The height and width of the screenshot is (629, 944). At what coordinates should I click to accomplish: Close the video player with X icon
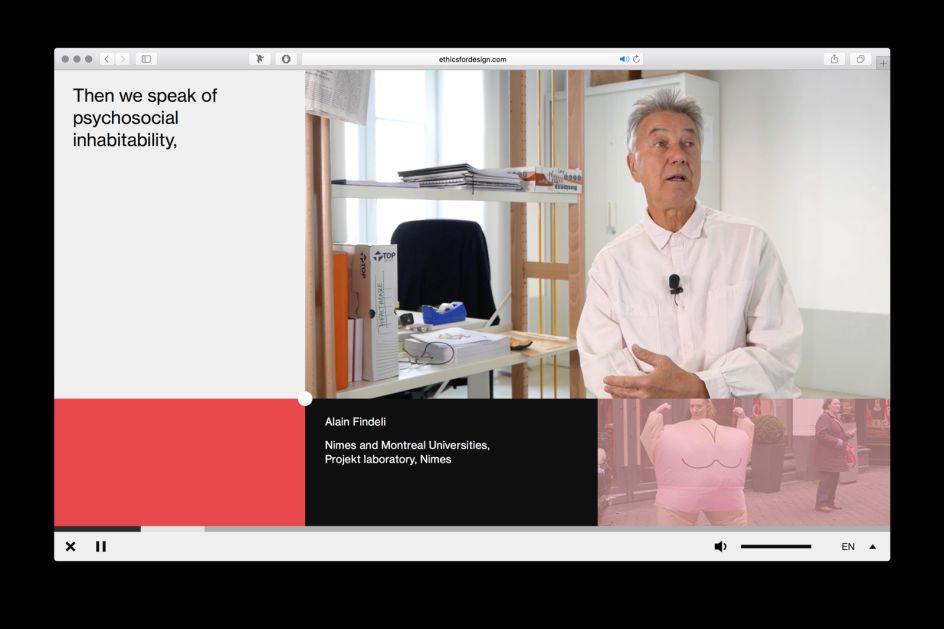coord(70,546)
